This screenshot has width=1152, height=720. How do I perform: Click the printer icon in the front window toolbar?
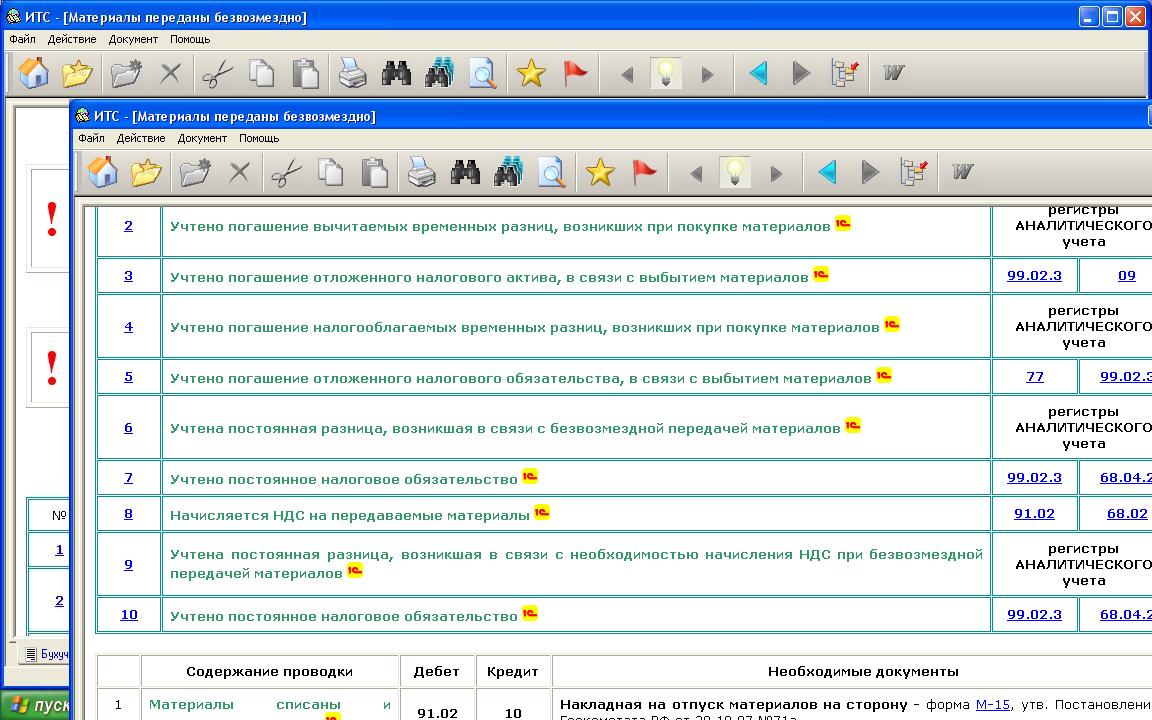pos(421,172)
